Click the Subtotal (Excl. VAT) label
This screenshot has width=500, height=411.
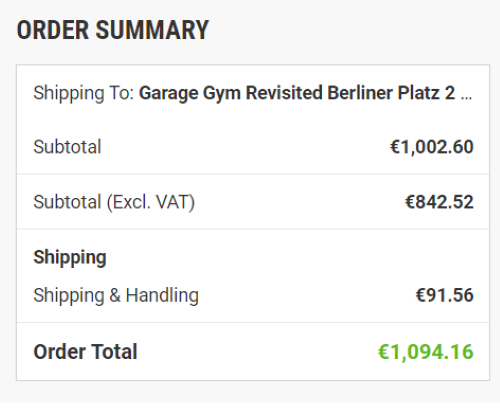coord(114,202)
